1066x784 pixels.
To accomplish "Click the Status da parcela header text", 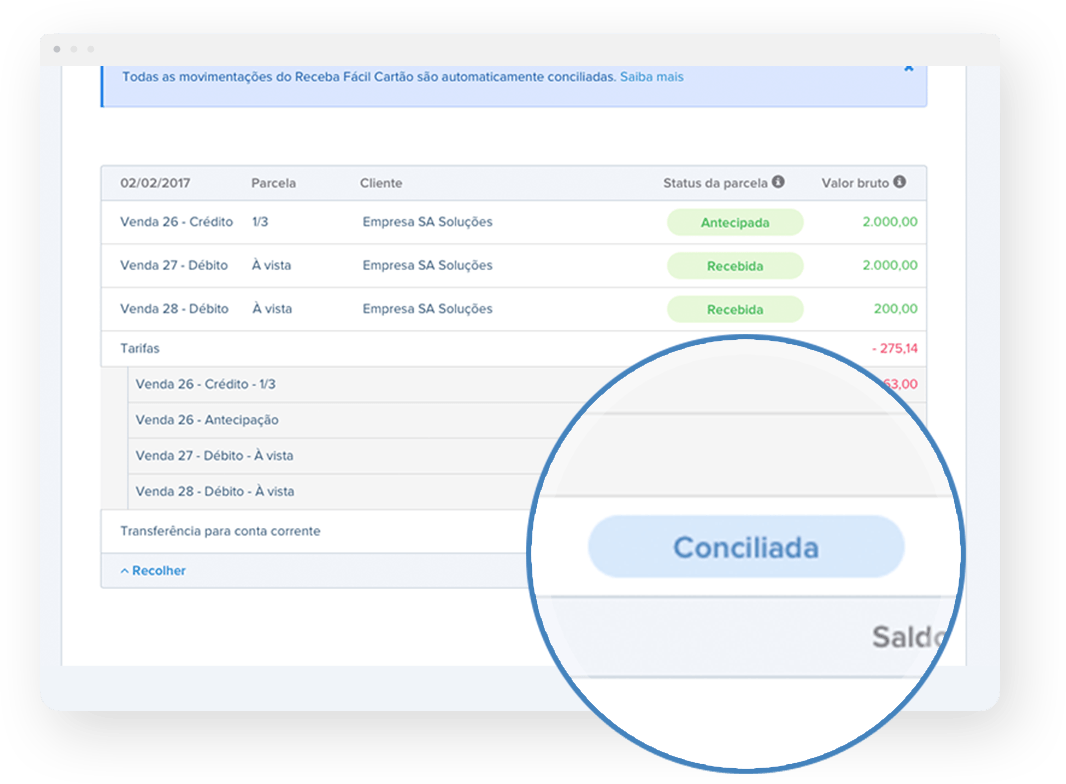I will [715, 183].
